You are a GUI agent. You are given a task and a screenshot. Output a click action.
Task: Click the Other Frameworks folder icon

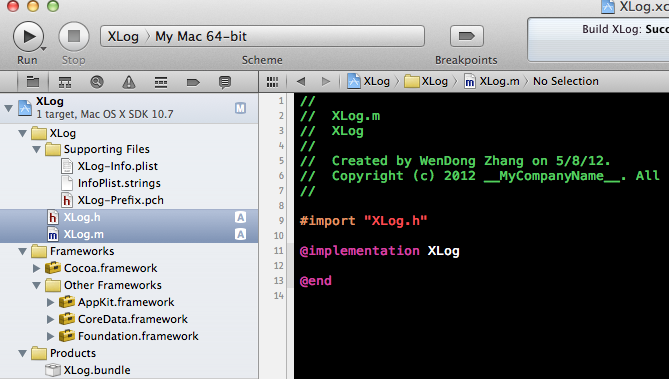pyautogui.click(x=53, y=285)
